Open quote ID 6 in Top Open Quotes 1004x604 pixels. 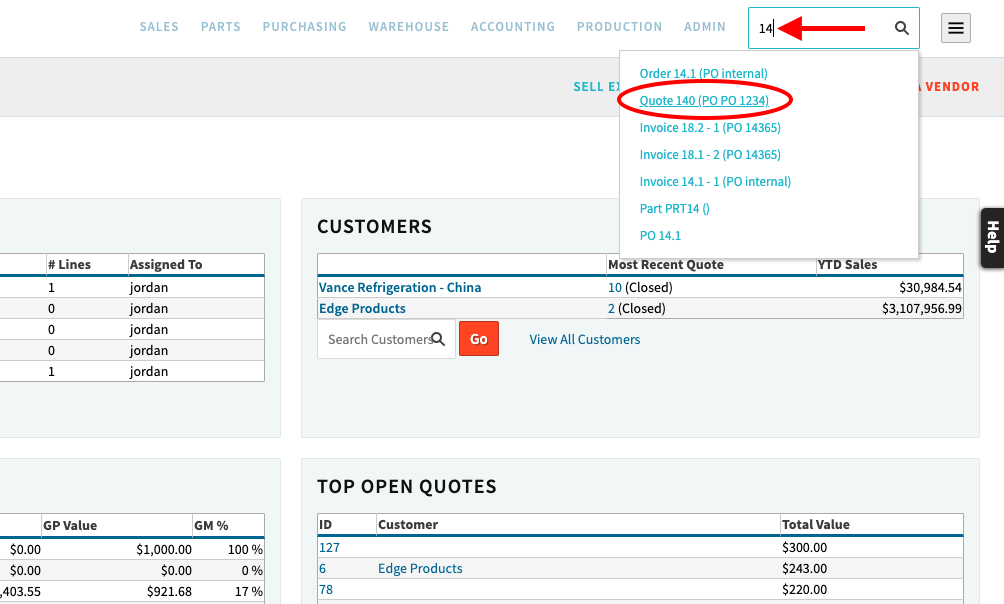323,569
